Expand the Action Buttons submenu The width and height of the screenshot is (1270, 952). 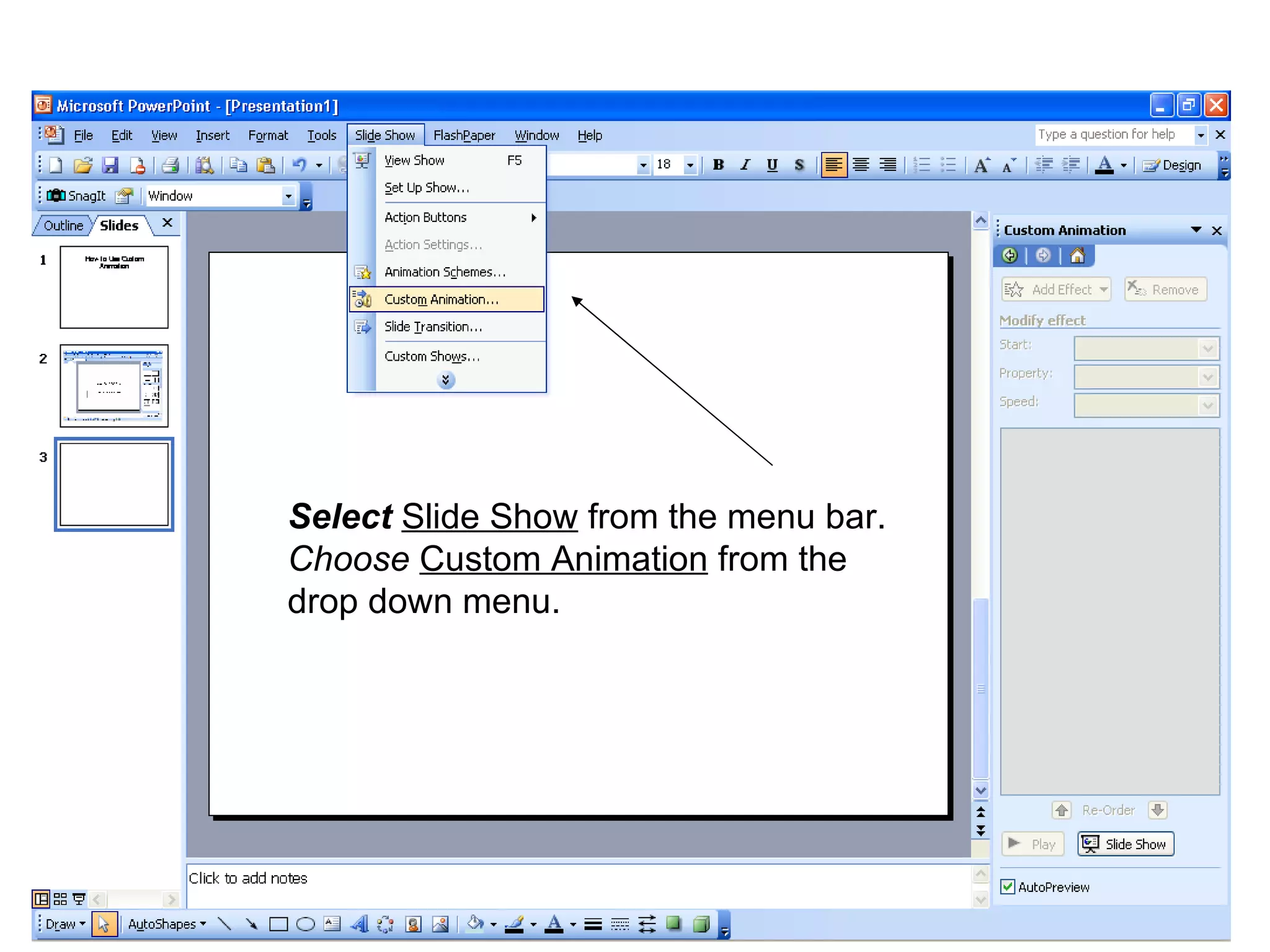[x=446, y=218]
